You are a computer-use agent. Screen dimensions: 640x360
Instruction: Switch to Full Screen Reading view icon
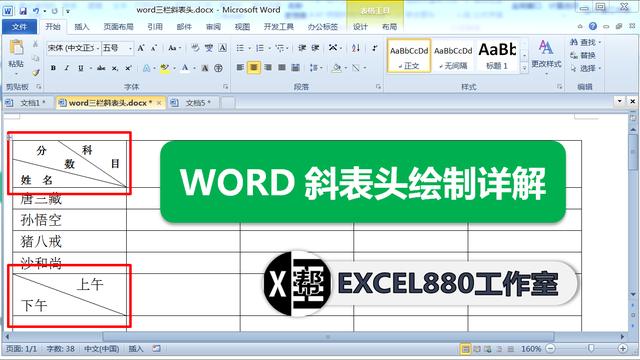(x=476, y=349)
